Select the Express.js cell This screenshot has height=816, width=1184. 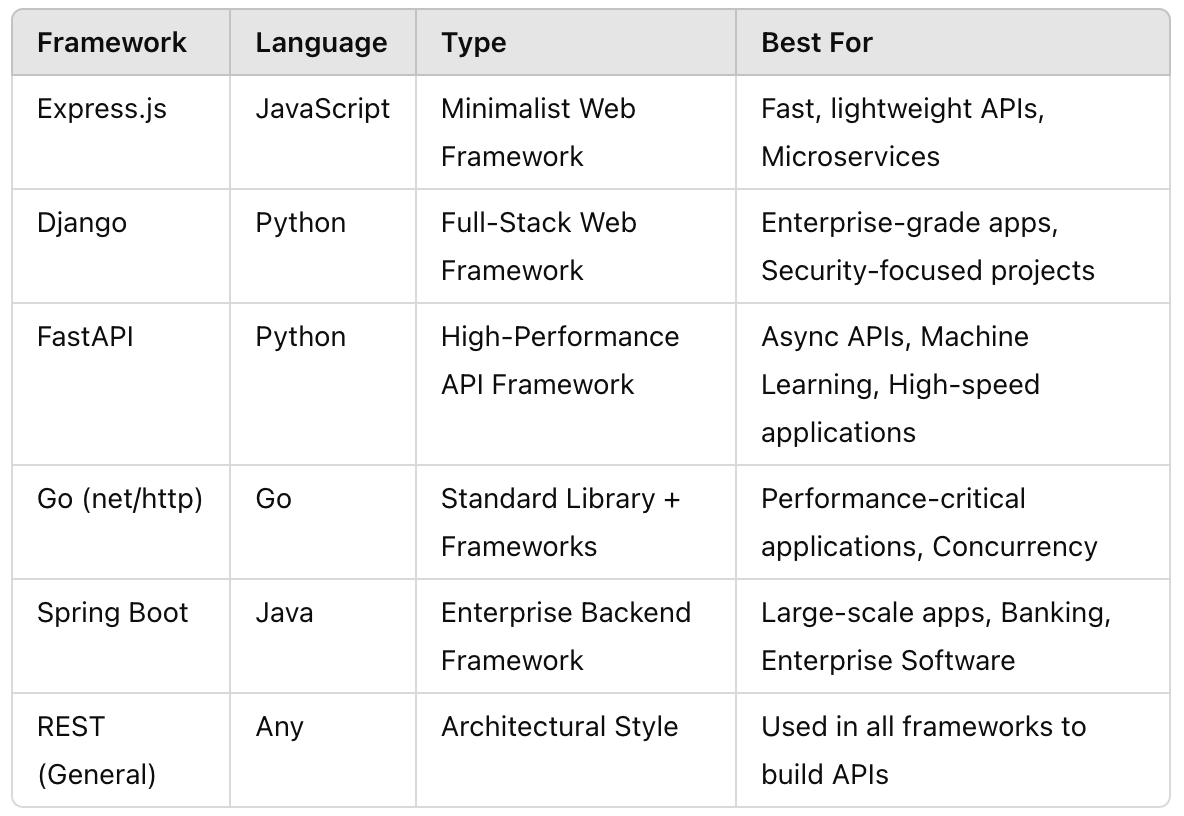[102, 109]
